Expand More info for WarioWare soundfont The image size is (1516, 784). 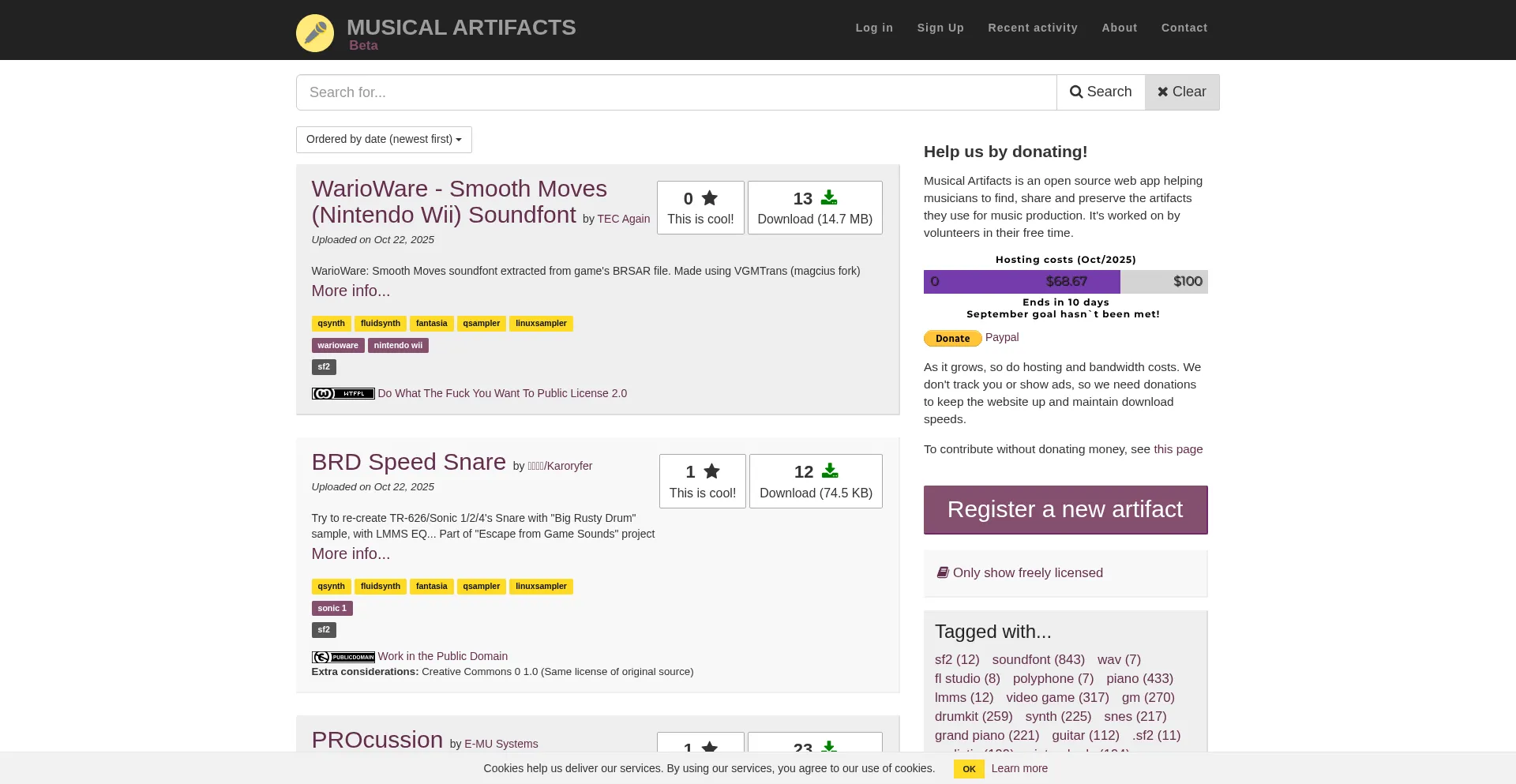[351, 291]
